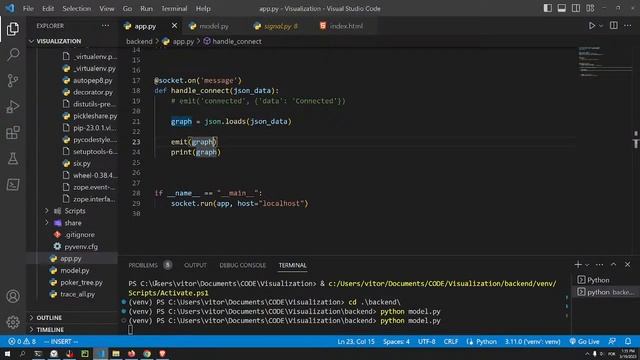Select the 3.11.0 venv interpreter in the status bar
Viewport: 640px width, 360px height.
coord(533,341)
